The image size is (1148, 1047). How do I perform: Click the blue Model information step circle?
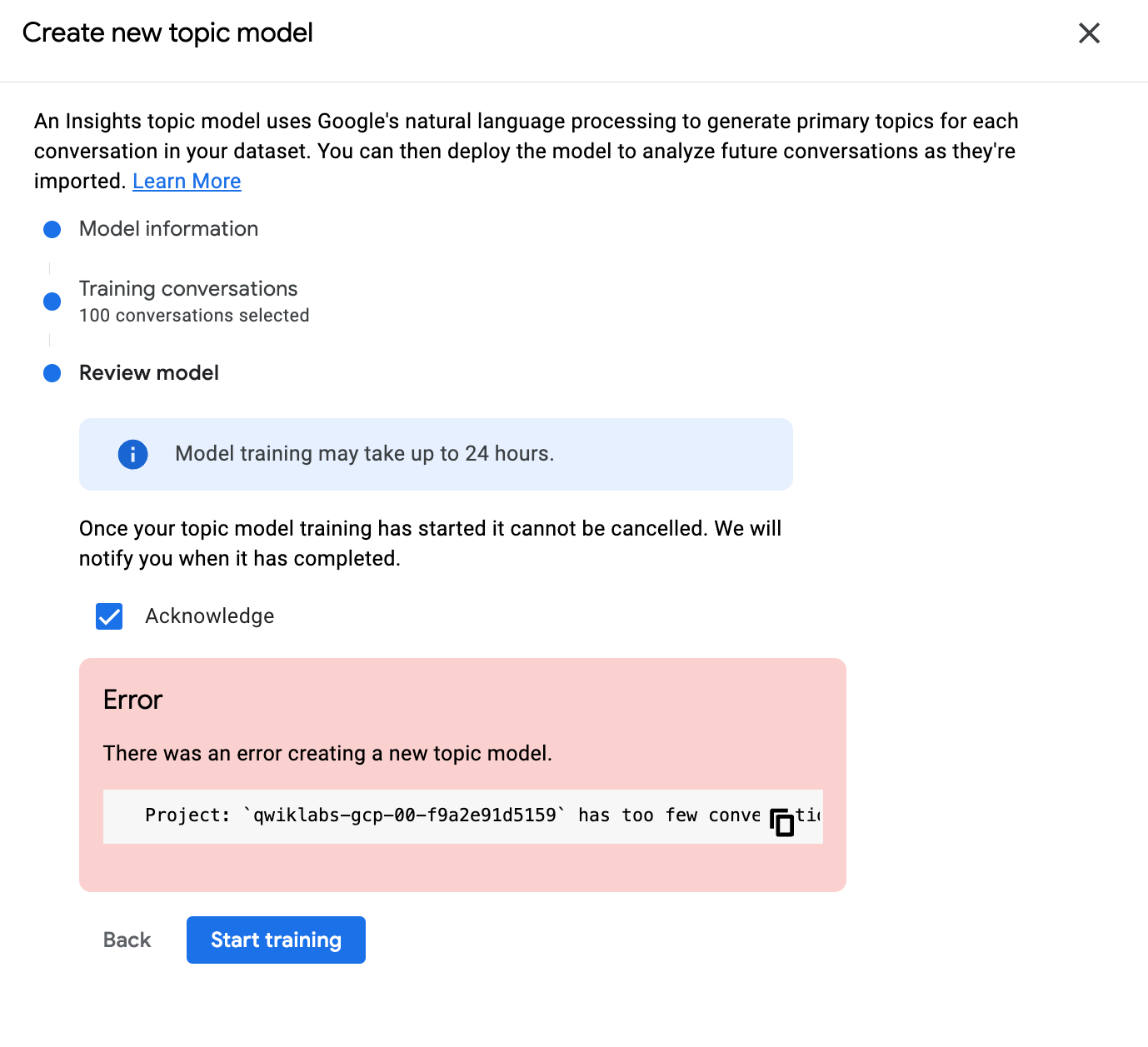(52, 229)
